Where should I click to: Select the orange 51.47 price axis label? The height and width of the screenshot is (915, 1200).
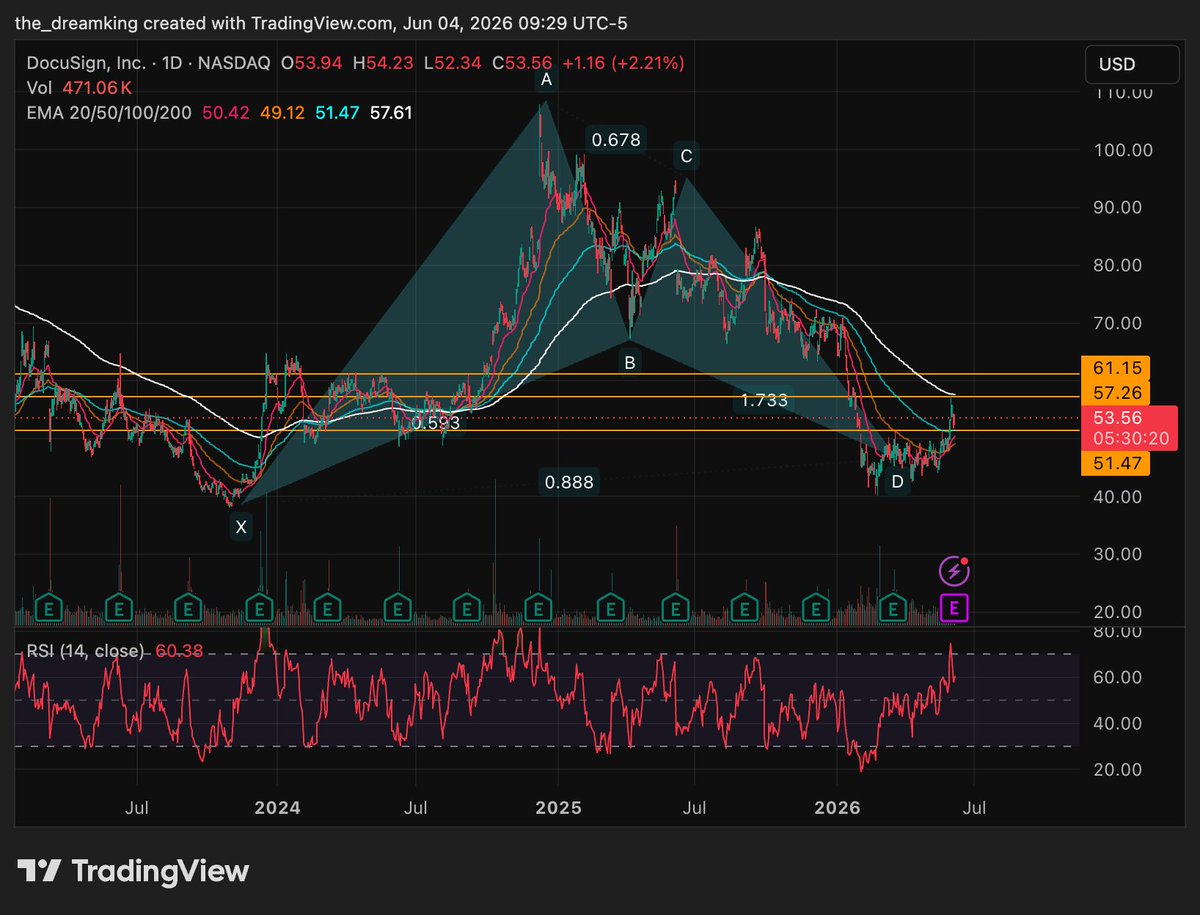click(x=1117, y=463)
